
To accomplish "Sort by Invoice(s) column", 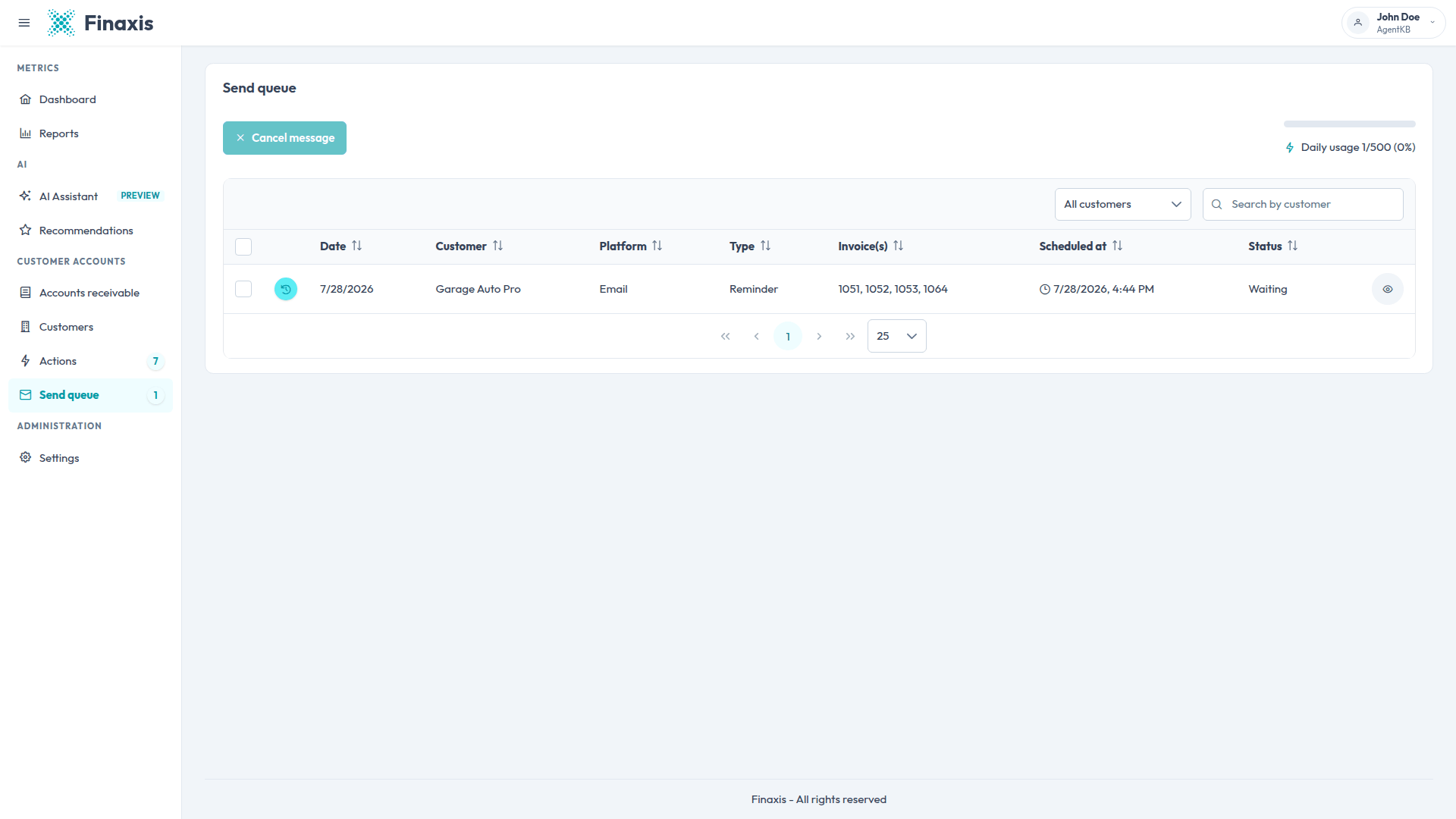I will point(871,246).
